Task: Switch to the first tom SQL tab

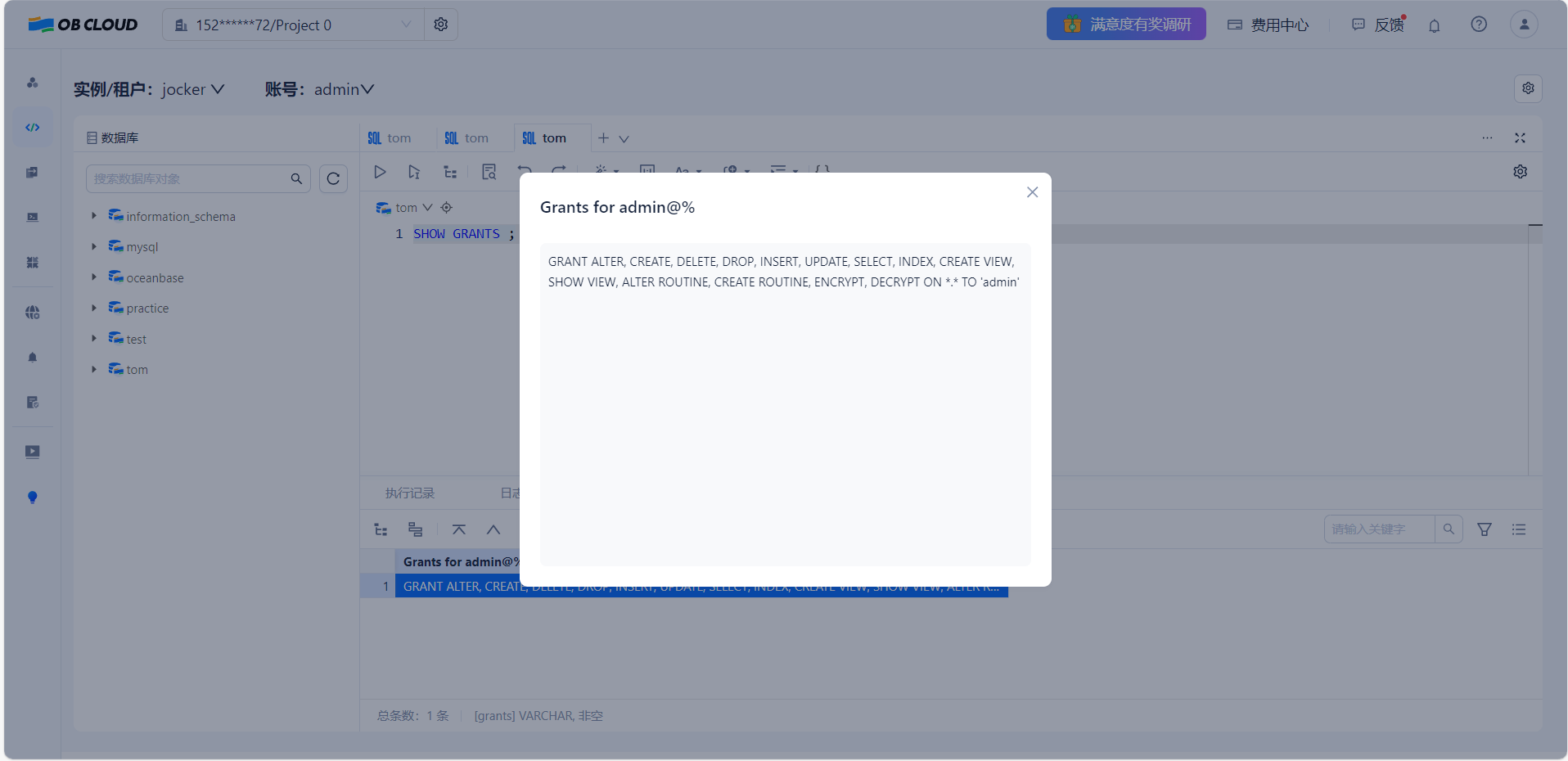Action: 390,138
